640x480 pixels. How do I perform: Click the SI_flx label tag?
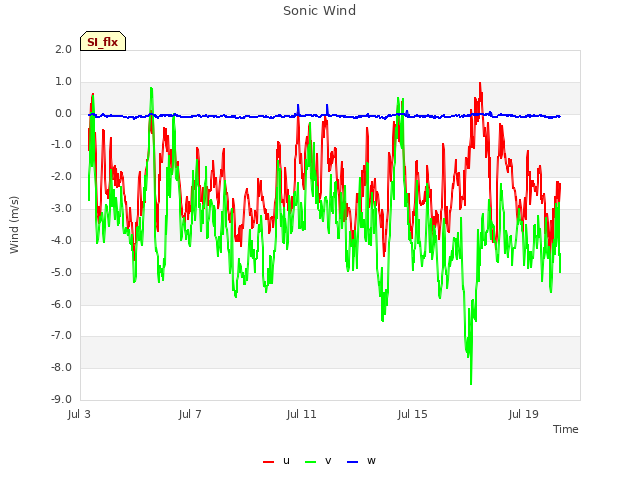point(103,41)
